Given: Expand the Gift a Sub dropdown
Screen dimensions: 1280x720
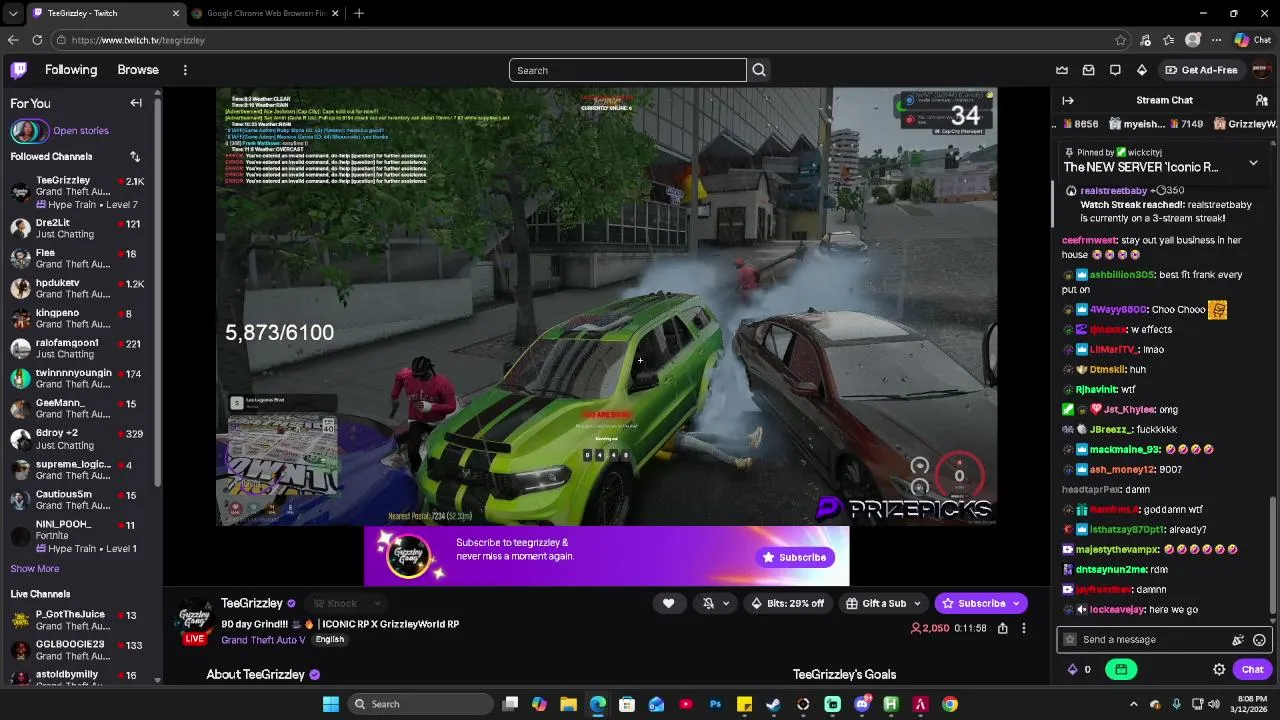Looking at the screenshot, I should (x=917, y=603).
